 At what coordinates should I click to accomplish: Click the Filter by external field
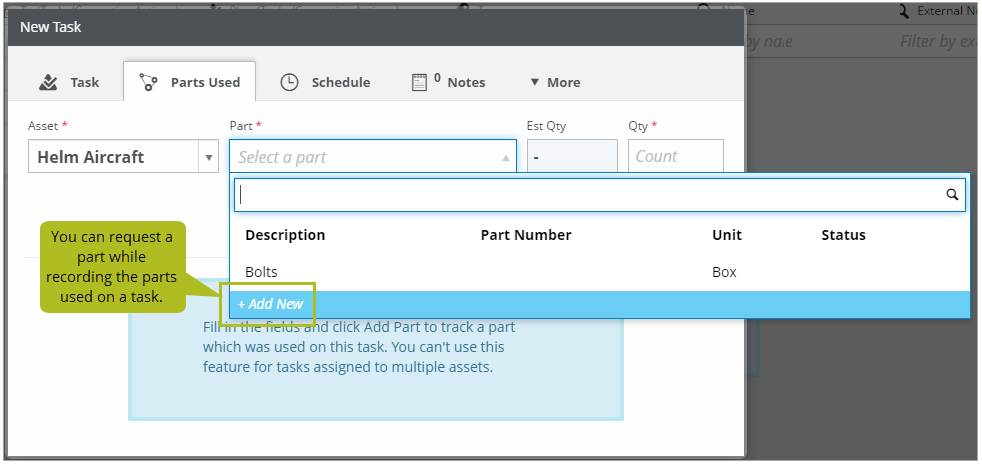pyautogui.click(x=936, y=41)
